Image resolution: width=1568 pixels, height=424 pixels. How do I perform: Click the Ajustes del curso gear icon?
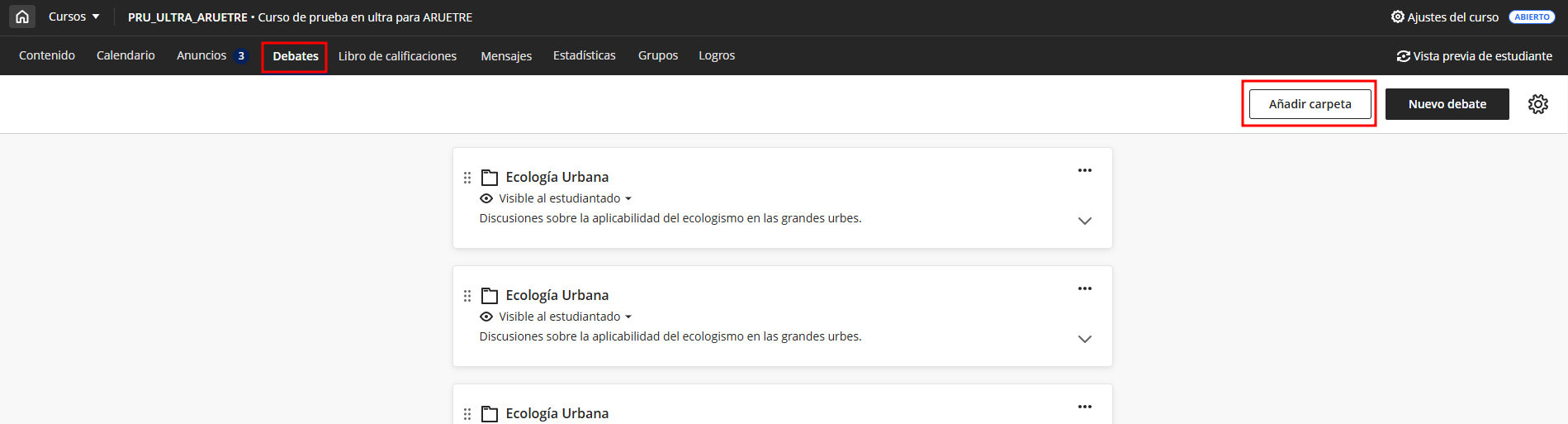pos(1397,17)
